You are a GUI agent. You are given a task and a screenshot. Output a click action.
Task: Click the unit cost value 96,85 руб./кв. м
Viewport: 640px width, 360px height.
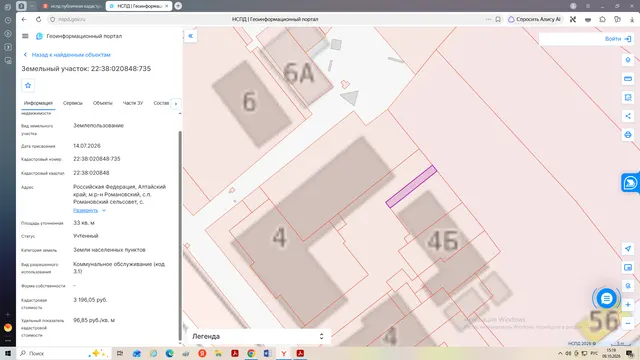coord(94,320)
